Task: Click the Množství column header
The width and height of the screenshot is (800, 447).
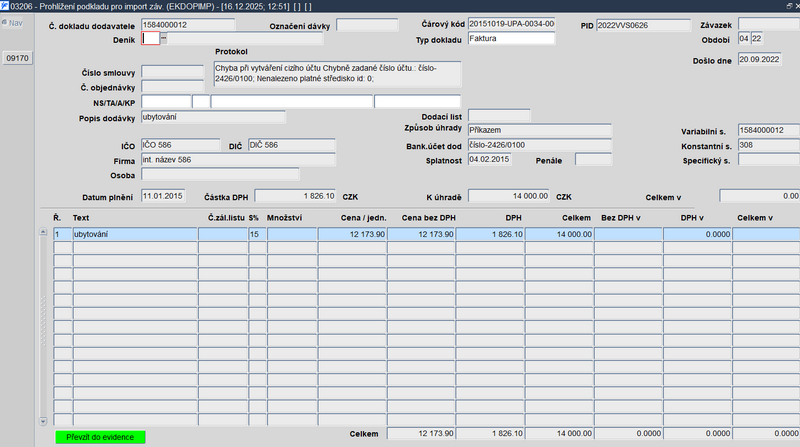Action: [284, 218]
